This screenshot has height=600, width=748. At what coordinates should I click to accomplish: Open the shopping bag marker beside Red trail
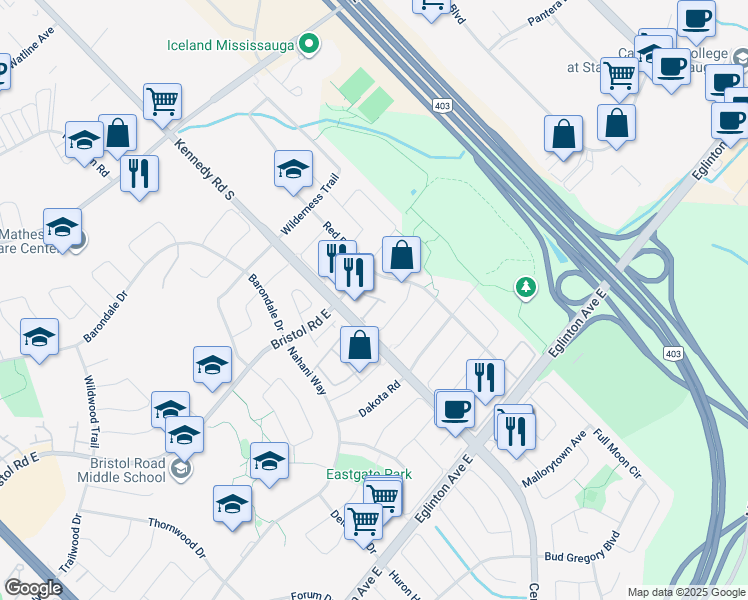[x=402, y=258]
